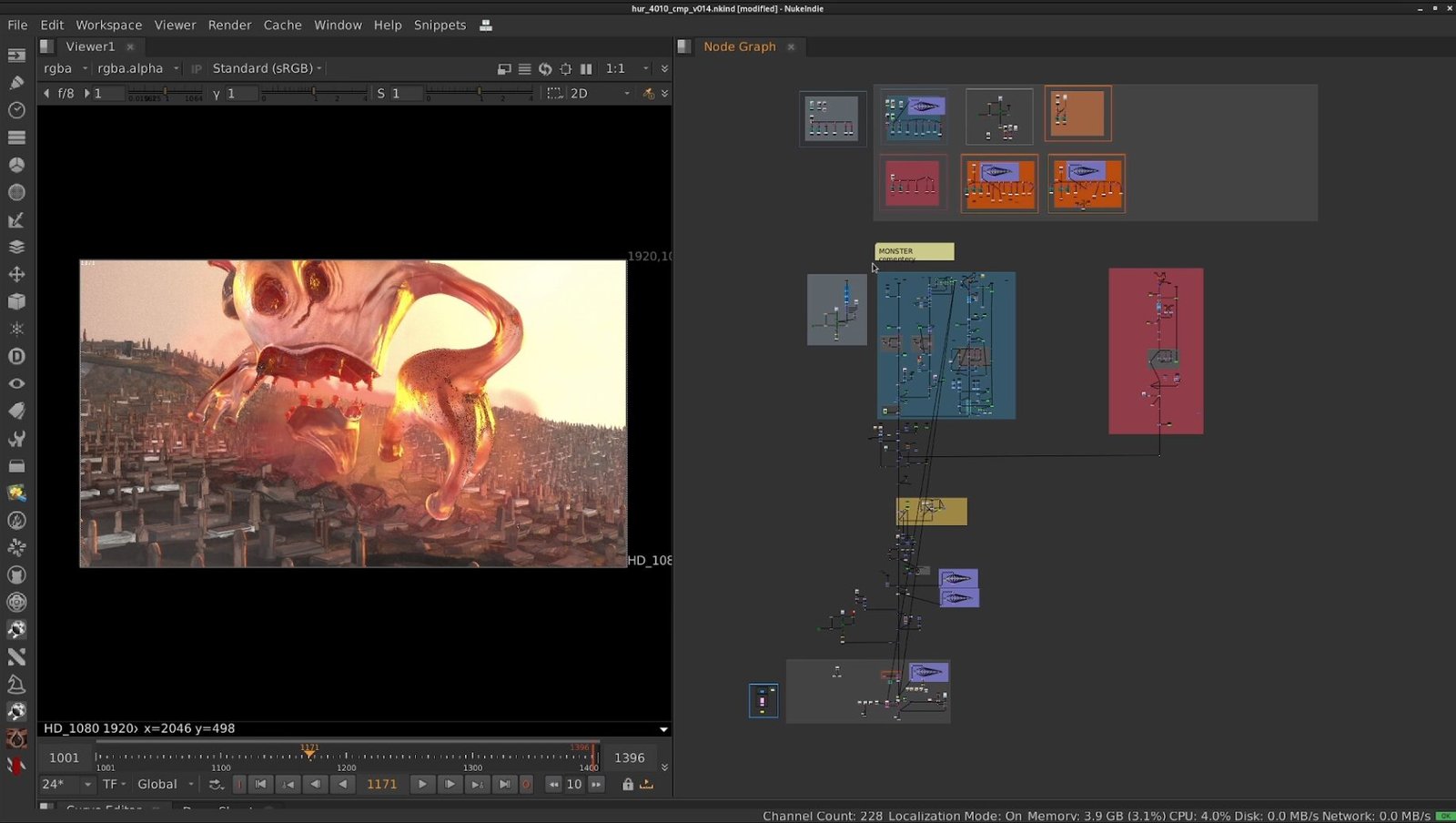
Task: Toggle the timeline lock icon
Action: [627, 784]
